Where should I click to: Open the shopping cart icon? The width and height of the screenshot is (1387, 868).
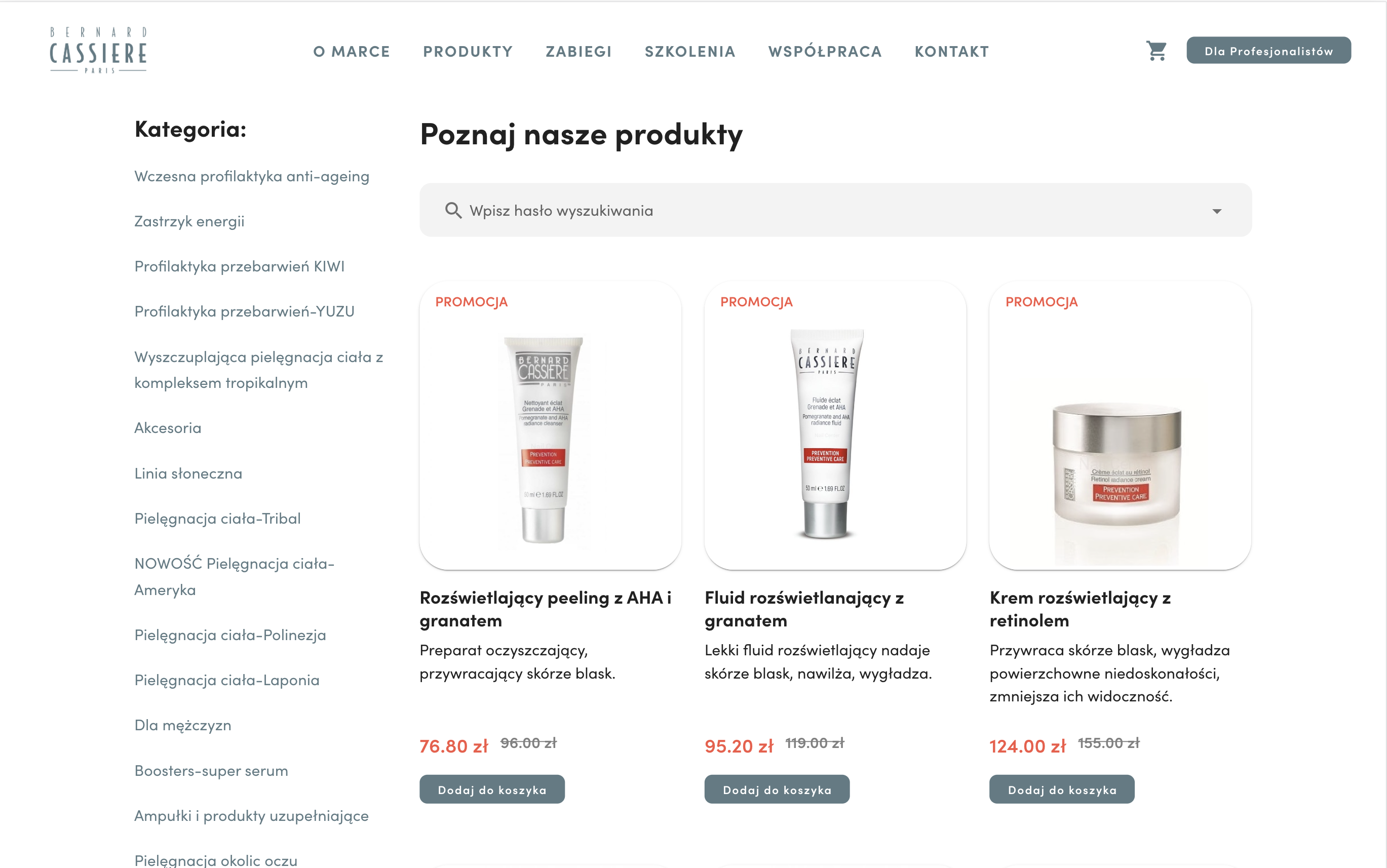(1156, 51)
